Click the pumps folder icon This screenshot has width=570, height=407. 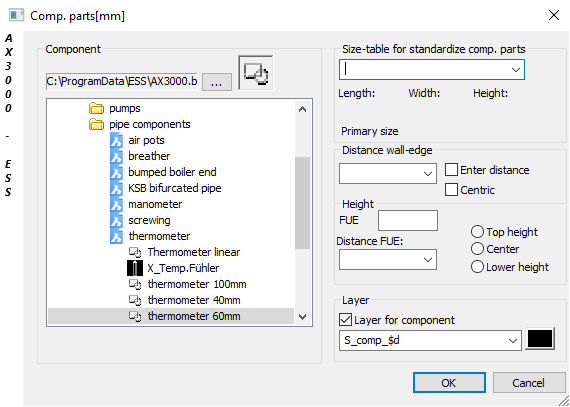96,108
